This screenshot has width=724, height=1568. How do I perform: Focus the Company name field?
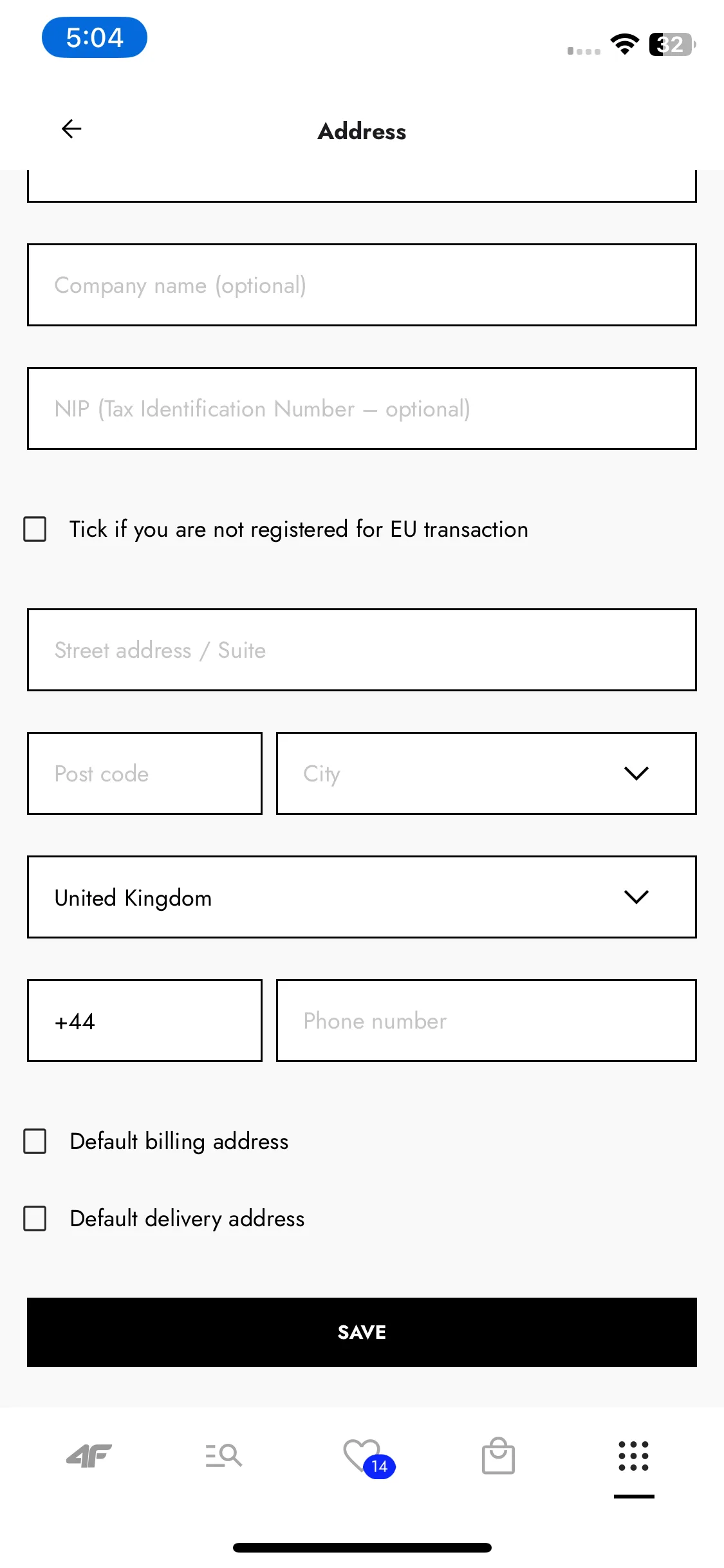point(362,285)
